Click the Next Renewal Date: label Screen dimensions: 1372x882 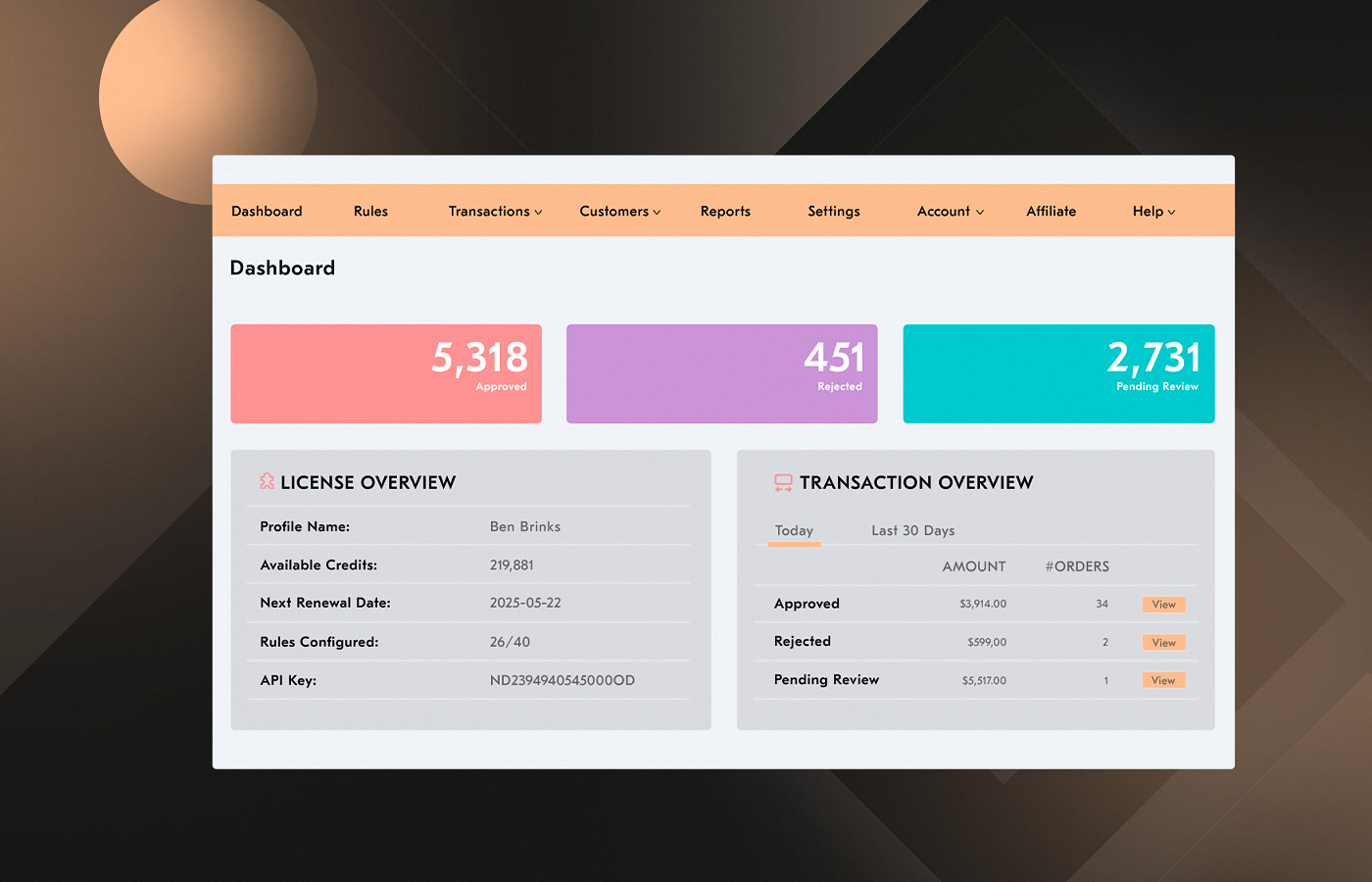click(325, 603)
